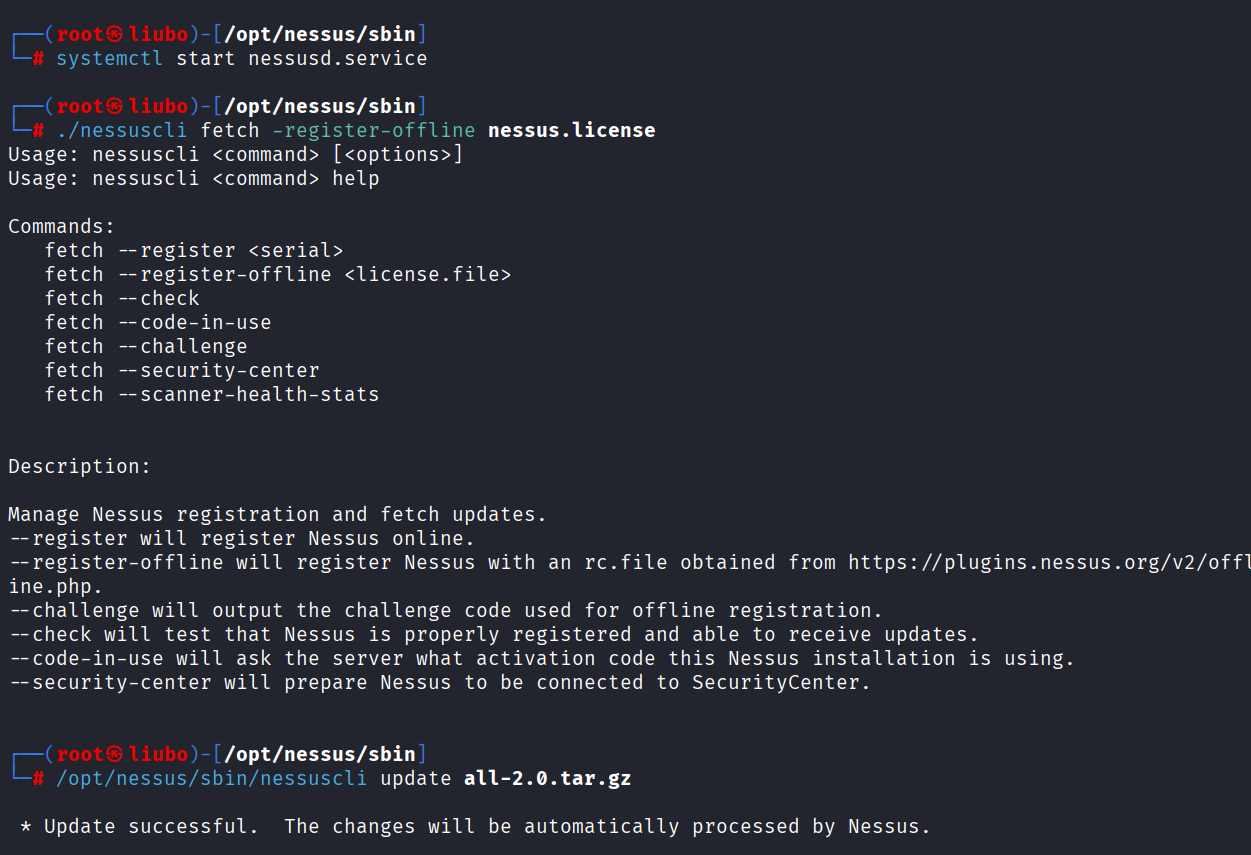The image size is (1251, 855).
Task: Click the skull icon in the first prompt
Action: point(115,34)
